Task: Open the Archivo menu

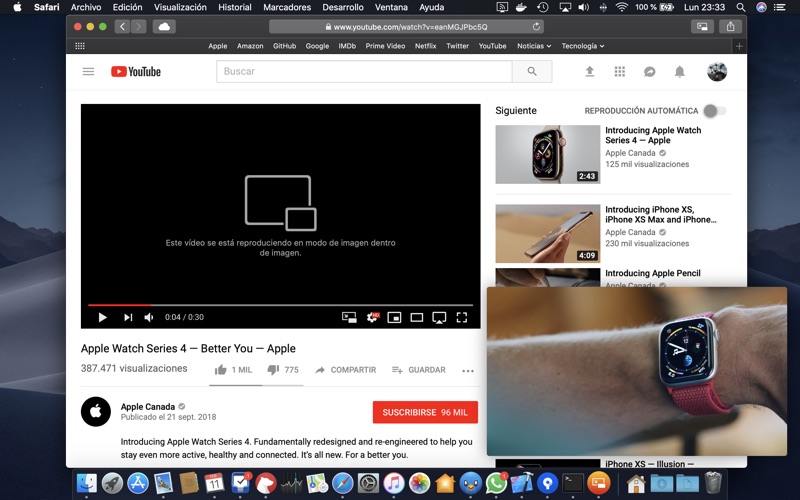Action: tap(86, 7)
